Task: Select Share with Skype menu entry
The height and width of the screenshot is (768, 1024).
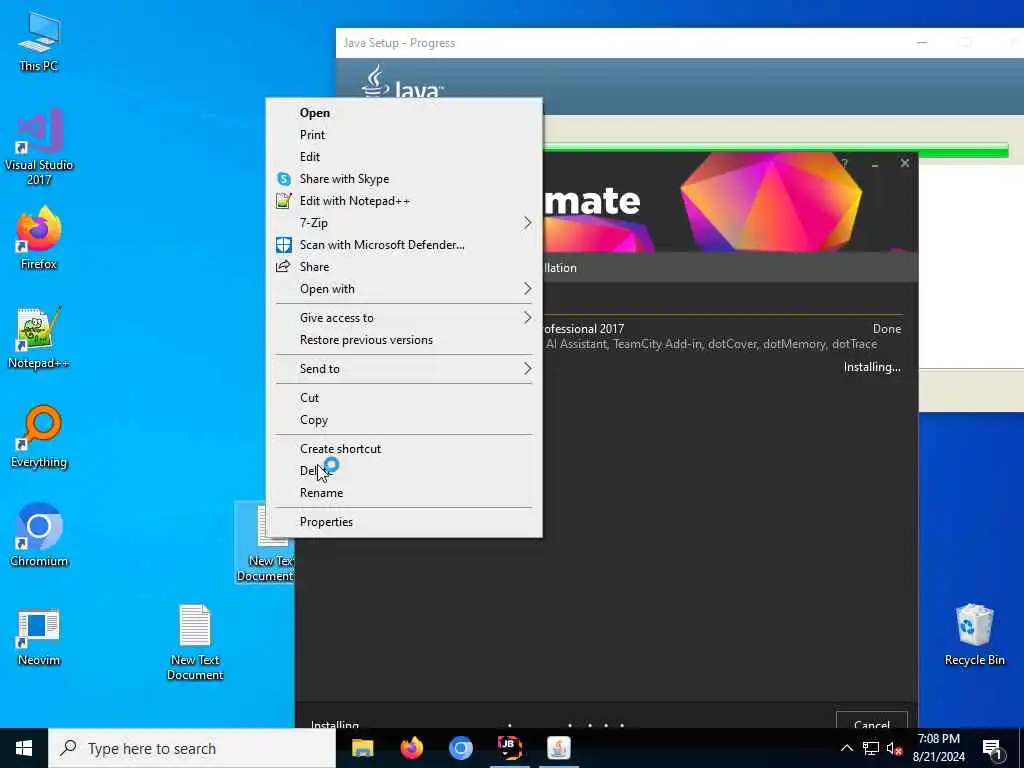Action: click(x=404, y=179)
